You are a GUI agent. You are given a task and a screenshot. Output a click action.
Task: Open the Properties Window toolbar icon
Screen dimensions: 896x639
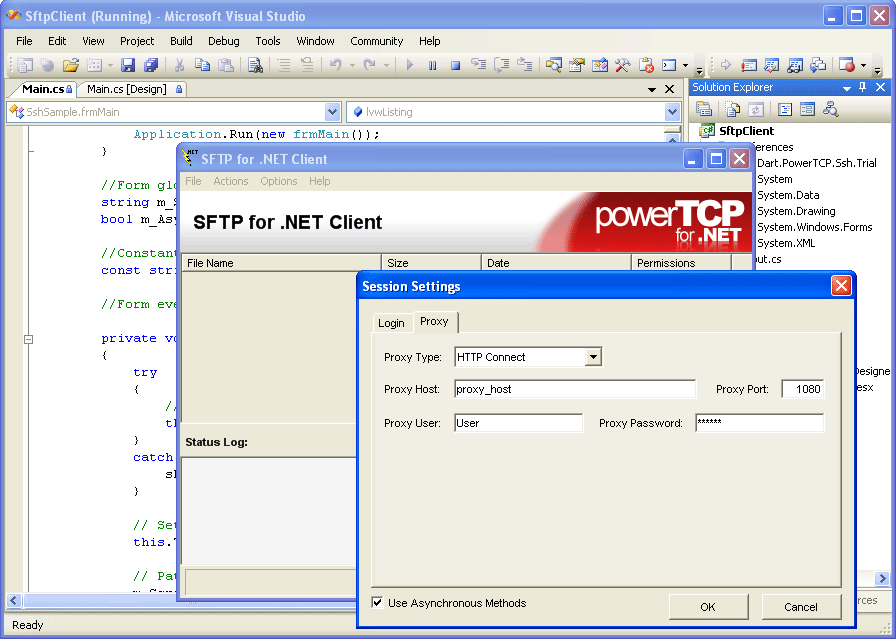(577, 65)
